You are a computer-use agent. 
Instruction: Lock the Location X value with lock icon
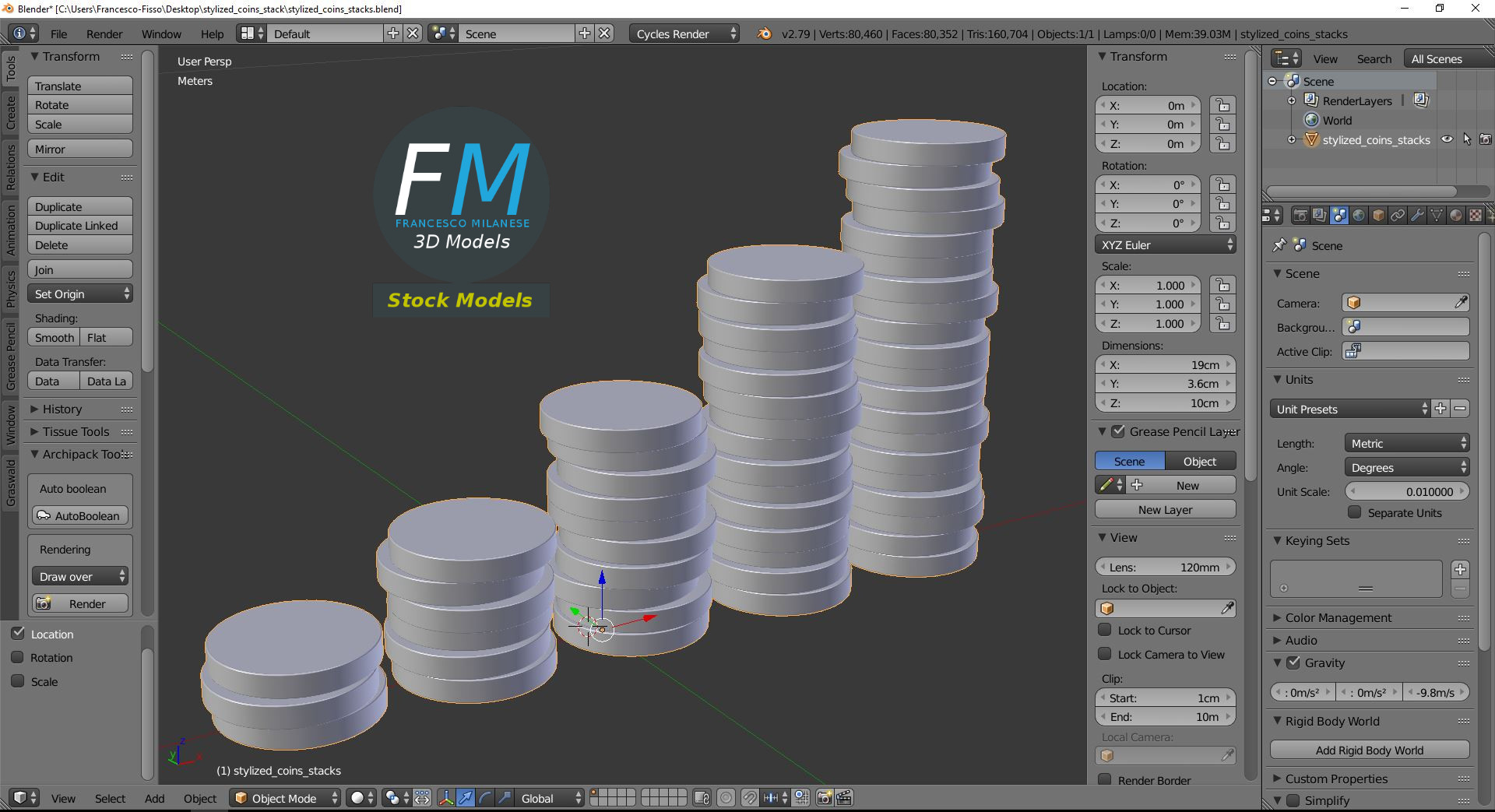point(1223,105)
